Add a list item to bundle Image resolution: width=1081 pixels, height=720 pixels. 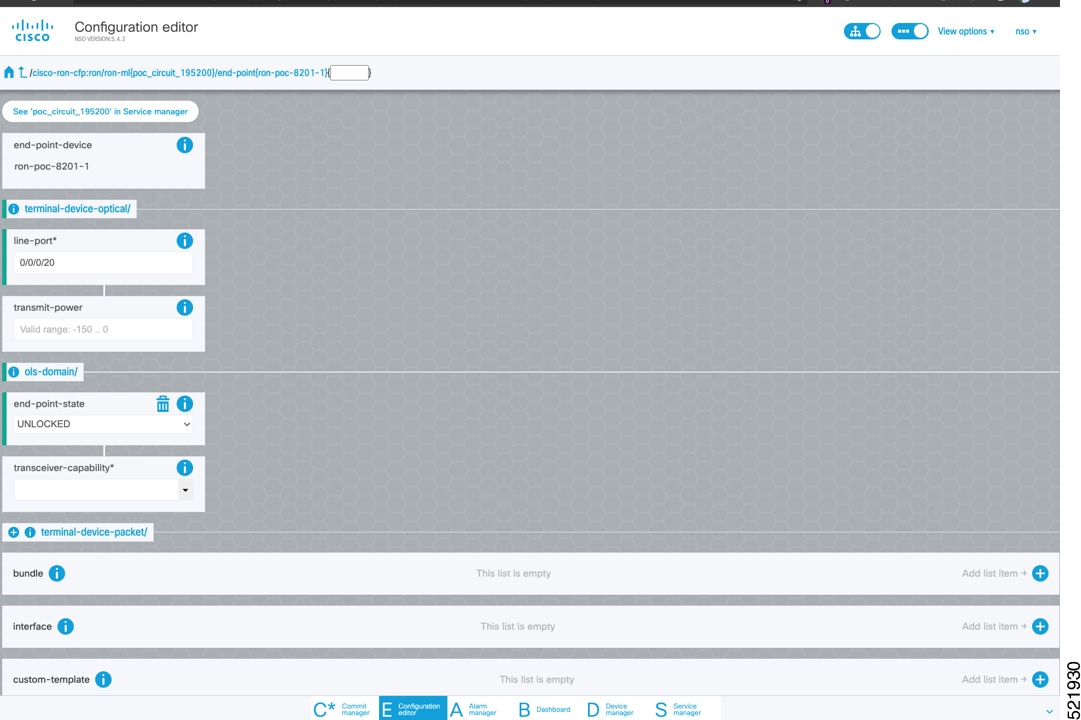pyautogui.click(x=1040, y=573)
